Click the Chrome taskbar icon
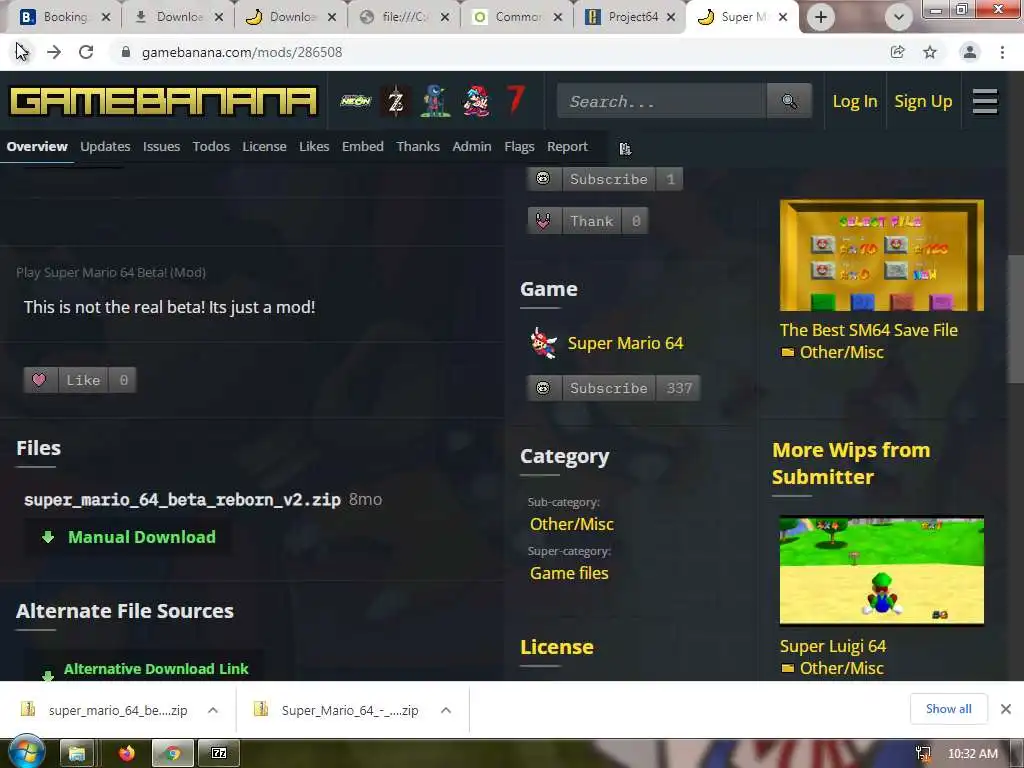The width and height of the screenshot is (1024, 768). 173,753
